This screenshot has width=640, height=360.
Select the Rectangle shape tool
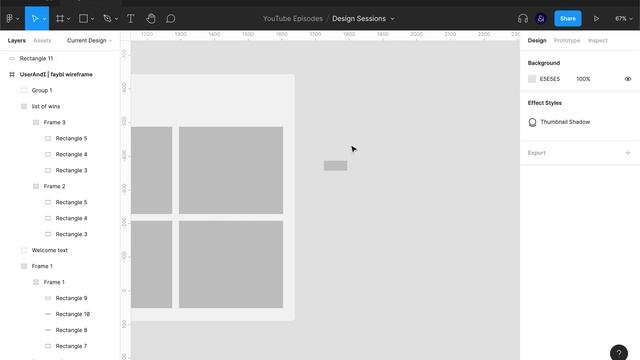[83, 18]
